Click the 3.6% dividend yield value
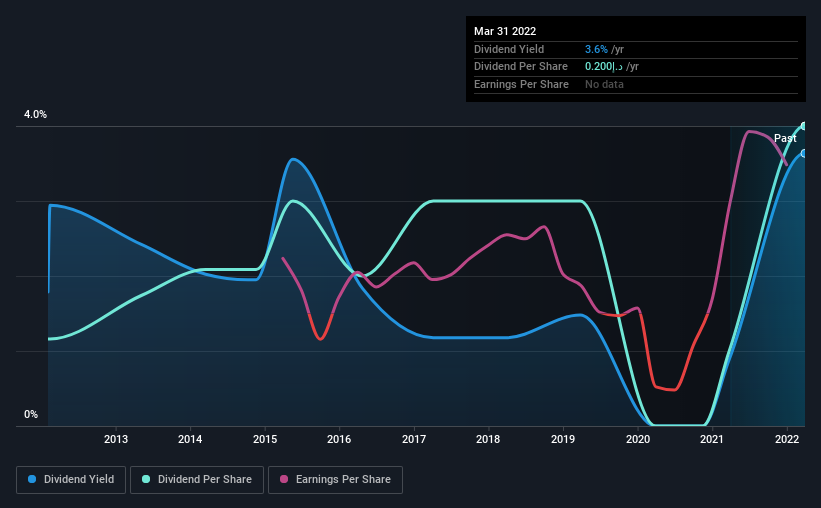 596,49
